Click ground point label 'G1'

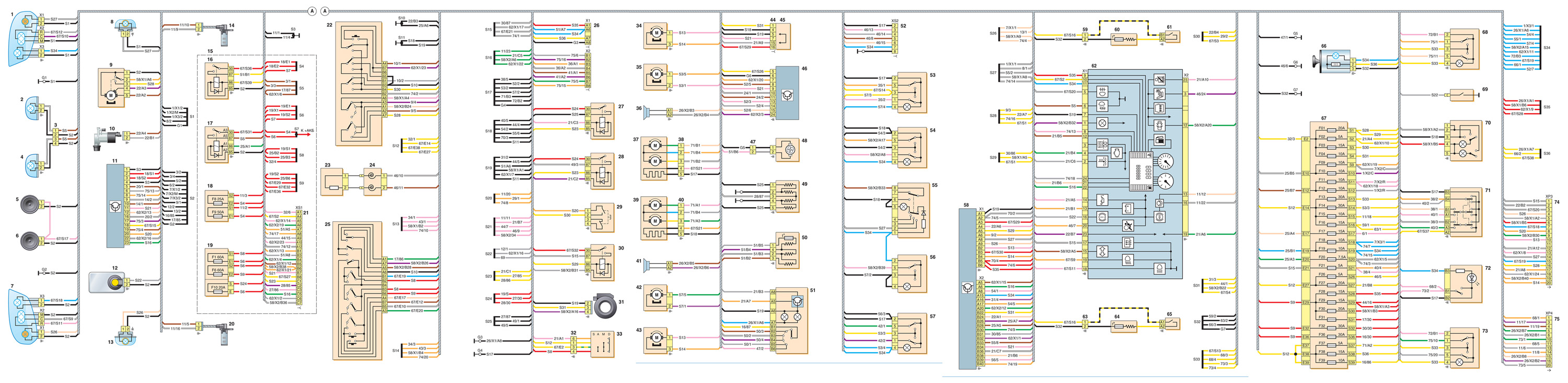(x=44, y=78)
